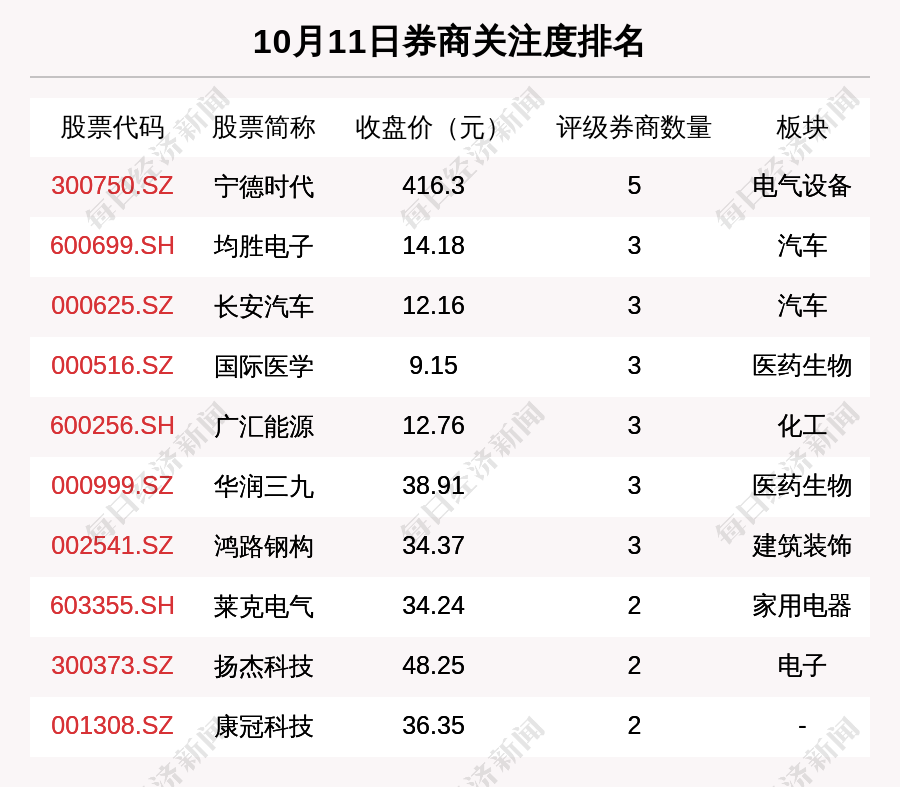The image size is (900, 787).
Task: Open stock code 600699.SH
Action: click(112, 246)
